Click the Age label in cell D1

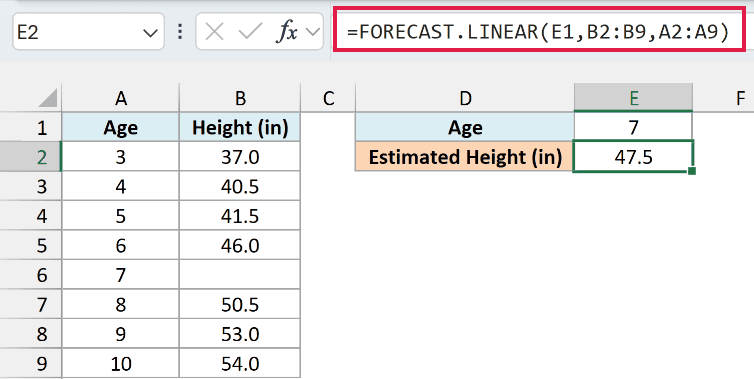[465, 127]
